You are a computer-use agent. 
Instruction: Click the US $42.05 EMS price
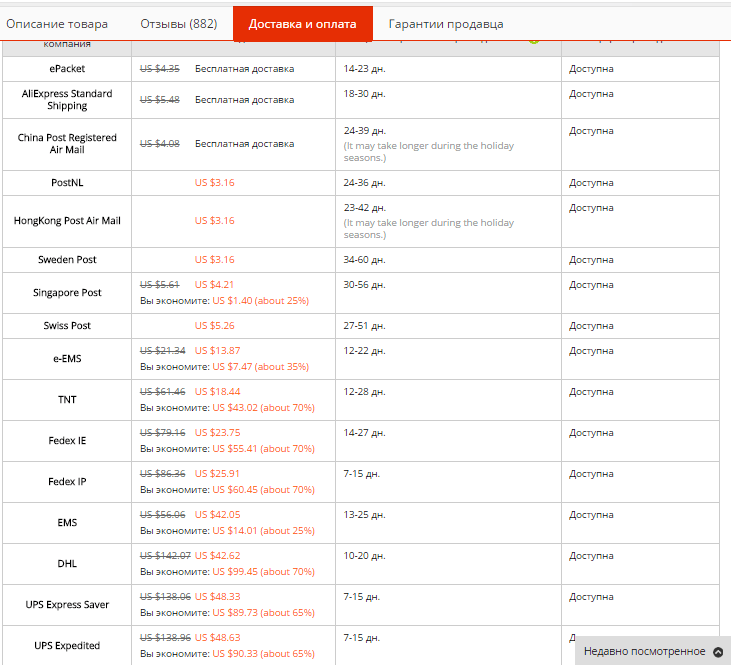(218, 515)
